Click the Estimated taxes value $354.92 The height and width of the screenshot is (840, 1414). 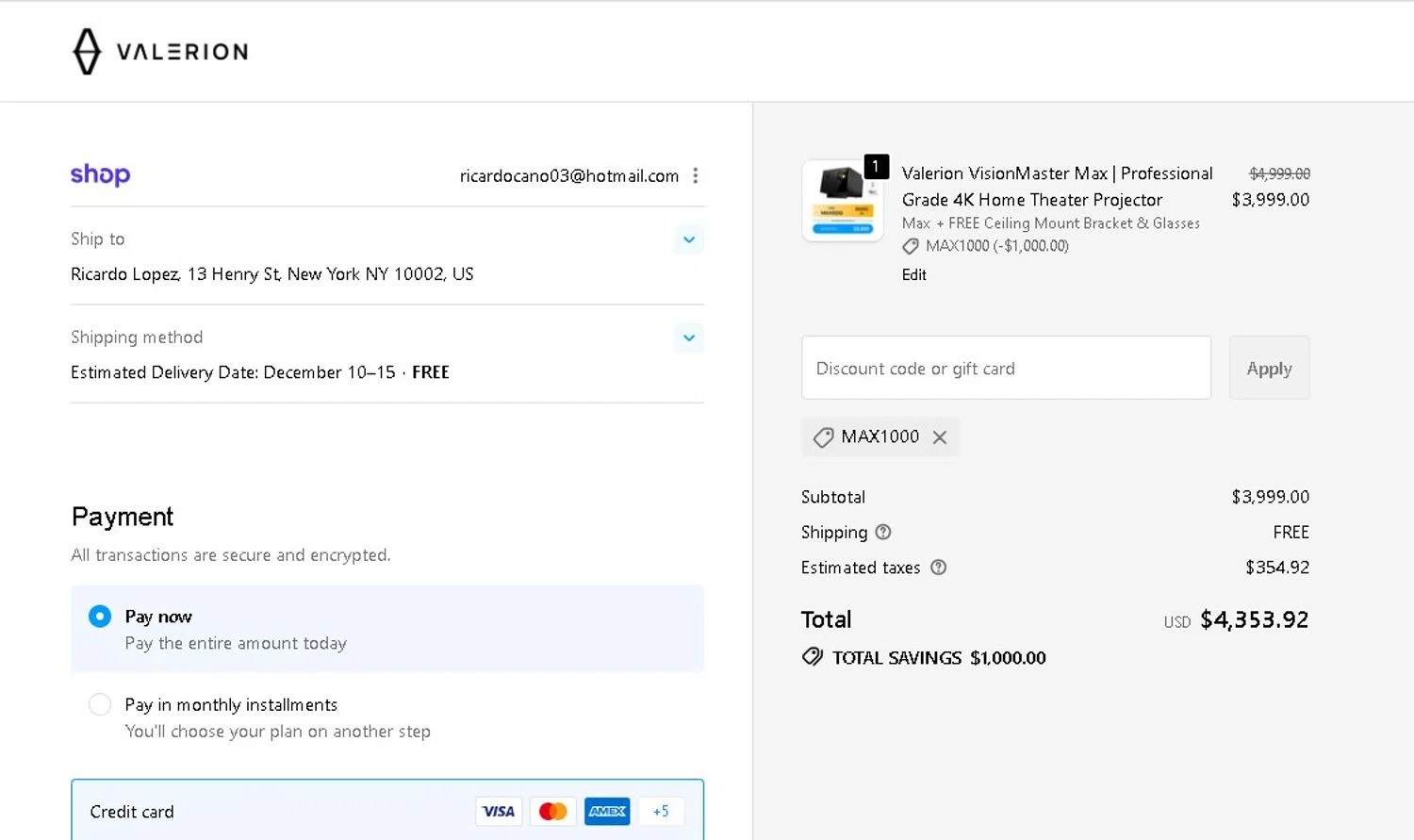pos(1277,568)
